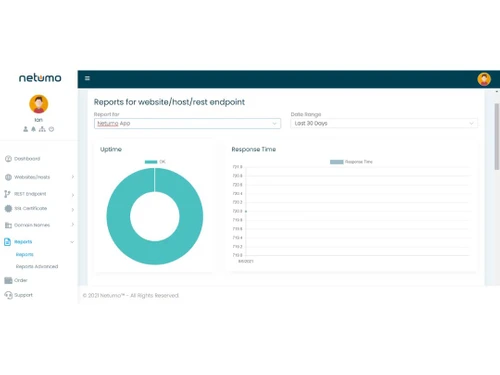Open the Support page link
The height and width of the screenshot is (375, 500).
[23, 295]
